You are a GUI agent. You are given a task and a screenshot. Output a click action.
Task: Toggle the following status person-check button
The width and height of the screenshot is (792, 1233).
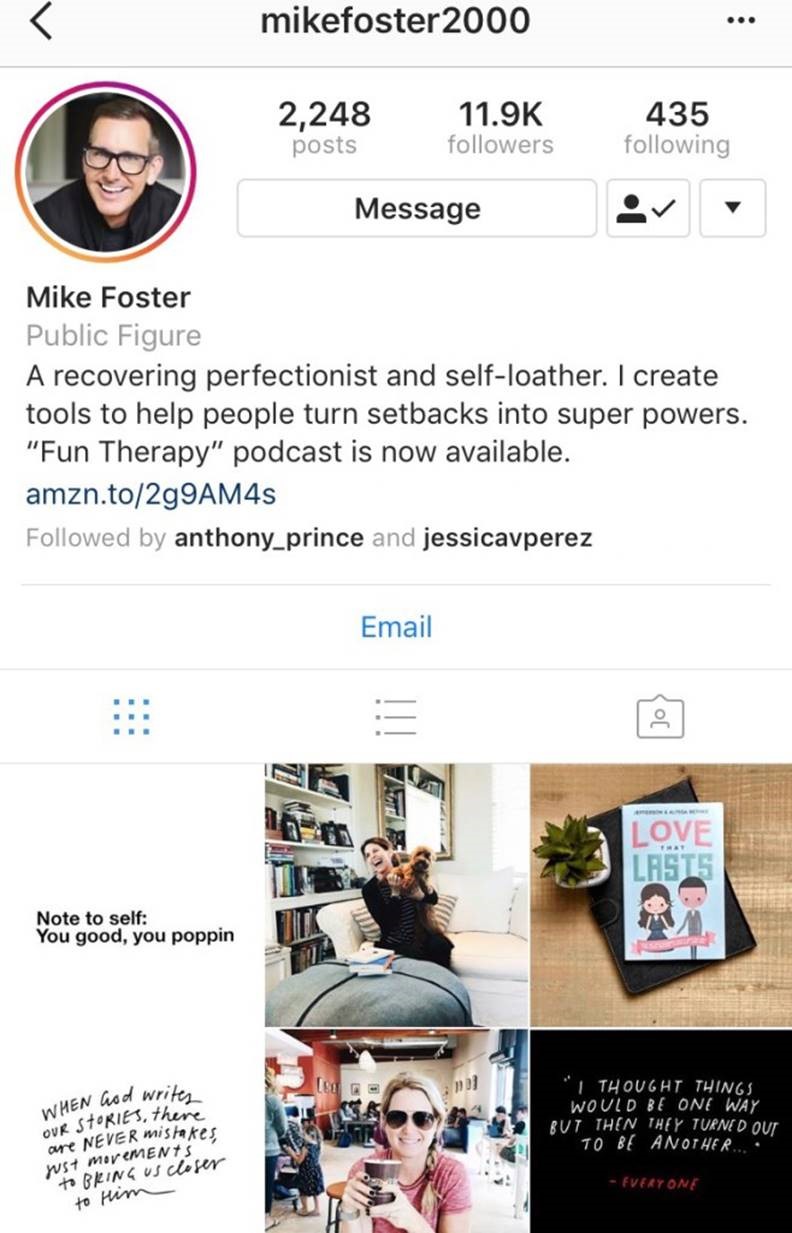click(648, 208)
